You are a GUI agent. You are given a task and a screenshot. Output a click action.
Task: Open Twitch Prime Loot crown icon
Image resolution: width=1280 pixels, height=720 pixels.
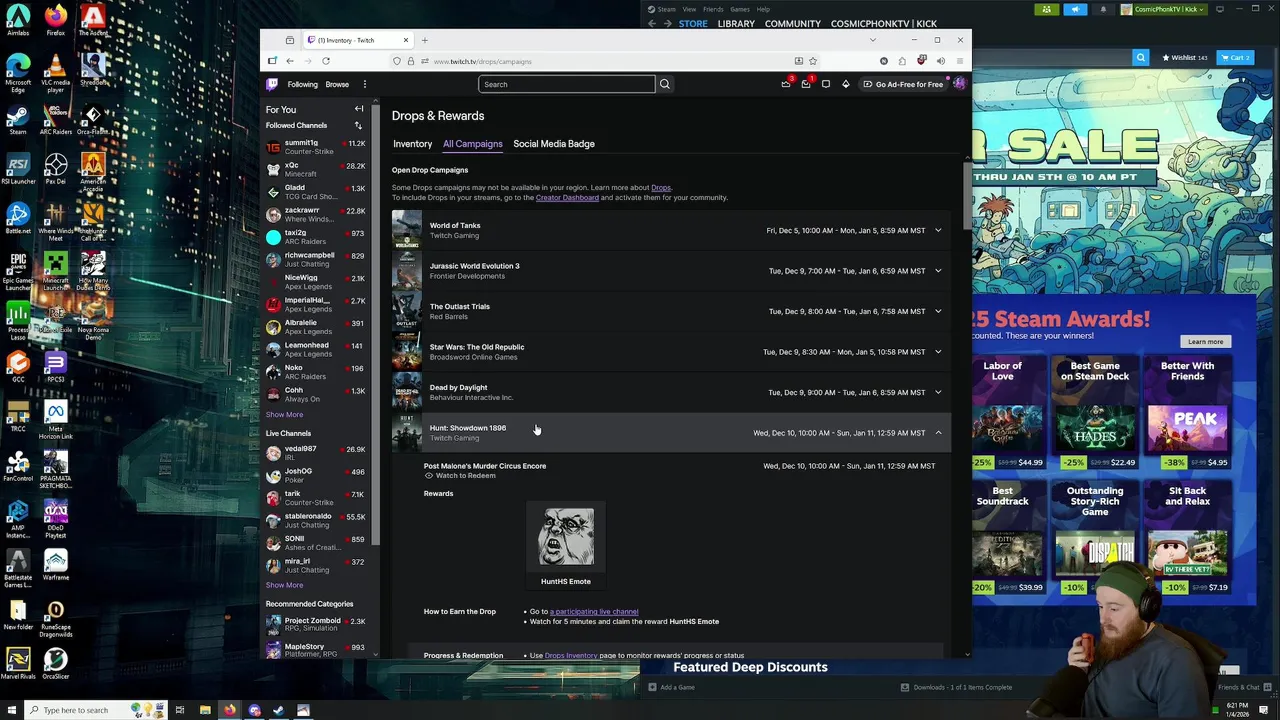(x=786, y=84)
